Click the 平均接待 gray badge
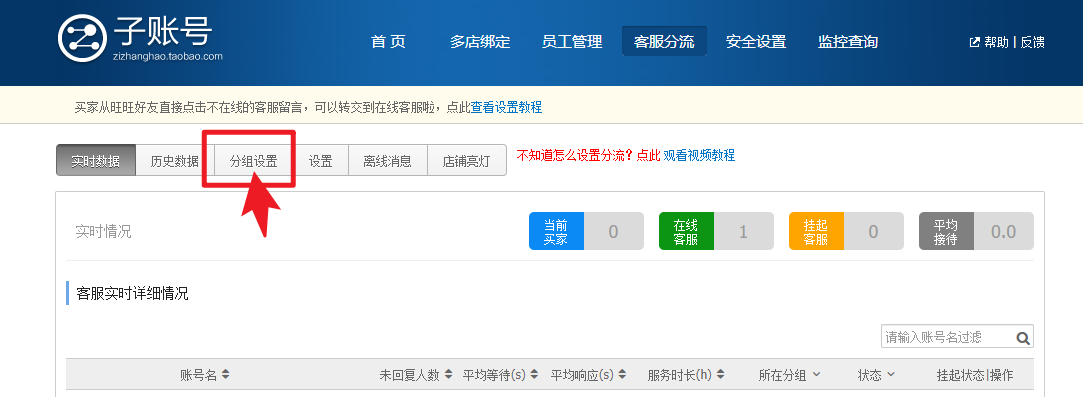The image size is (1083, 397). coord(946,231)
